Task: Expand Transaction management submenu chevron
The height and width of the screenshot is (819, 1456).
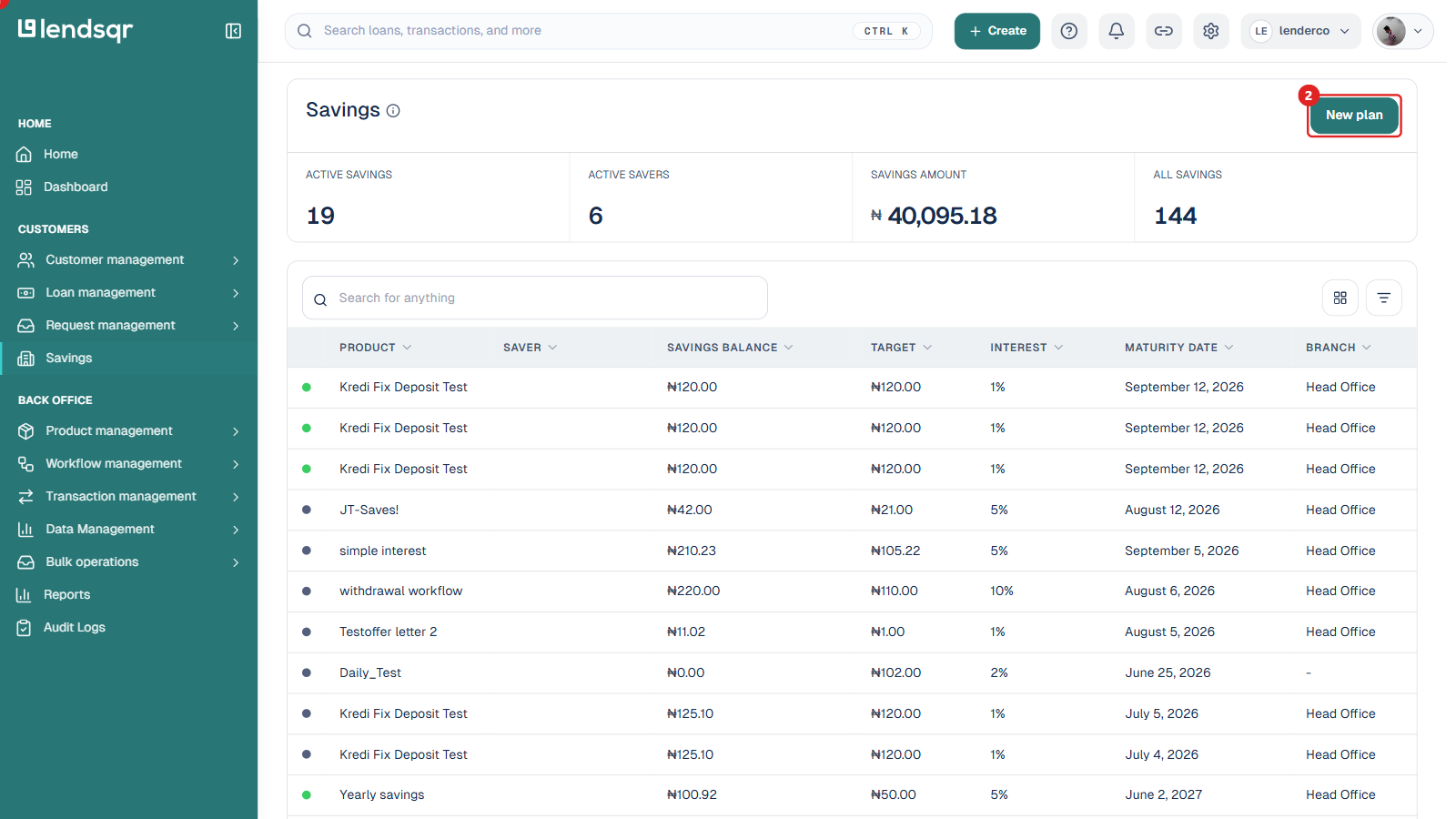Action: tap(236, 497)
